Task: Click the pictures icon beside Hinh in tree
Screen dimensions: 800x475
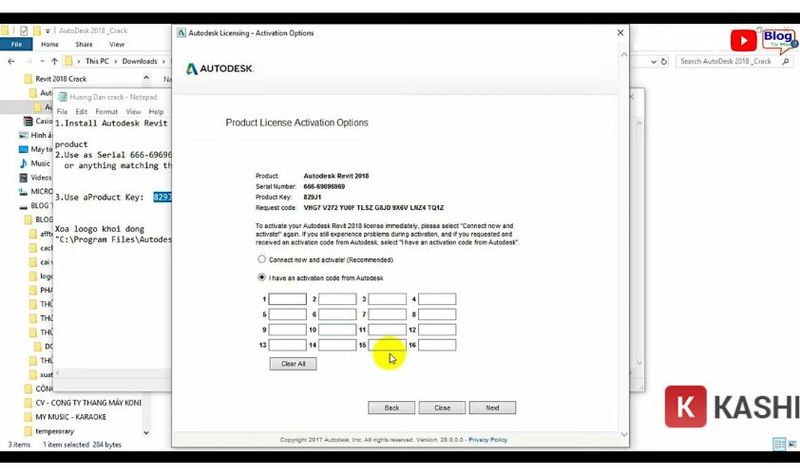Action: pyautogui.click(x=23, y=135)
